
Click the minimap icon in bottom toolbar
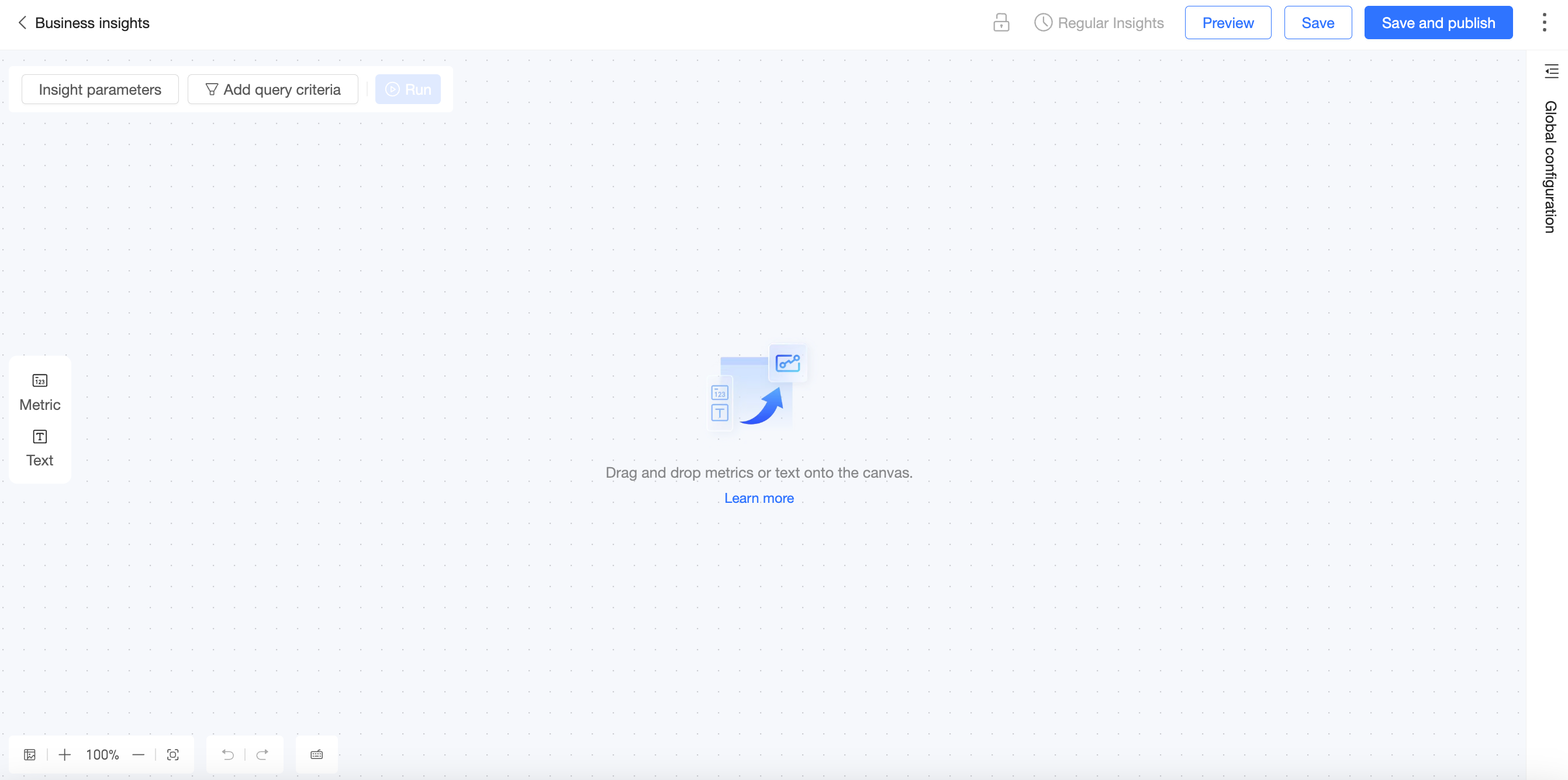(30, 754)
